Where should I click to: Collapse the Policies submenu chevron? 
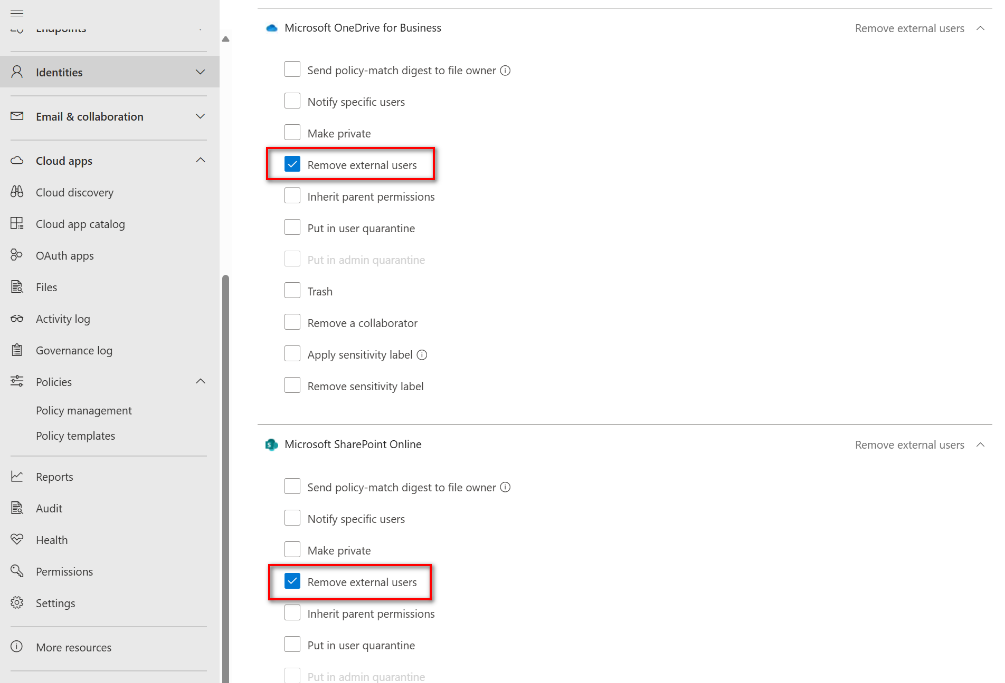point(201,381)
